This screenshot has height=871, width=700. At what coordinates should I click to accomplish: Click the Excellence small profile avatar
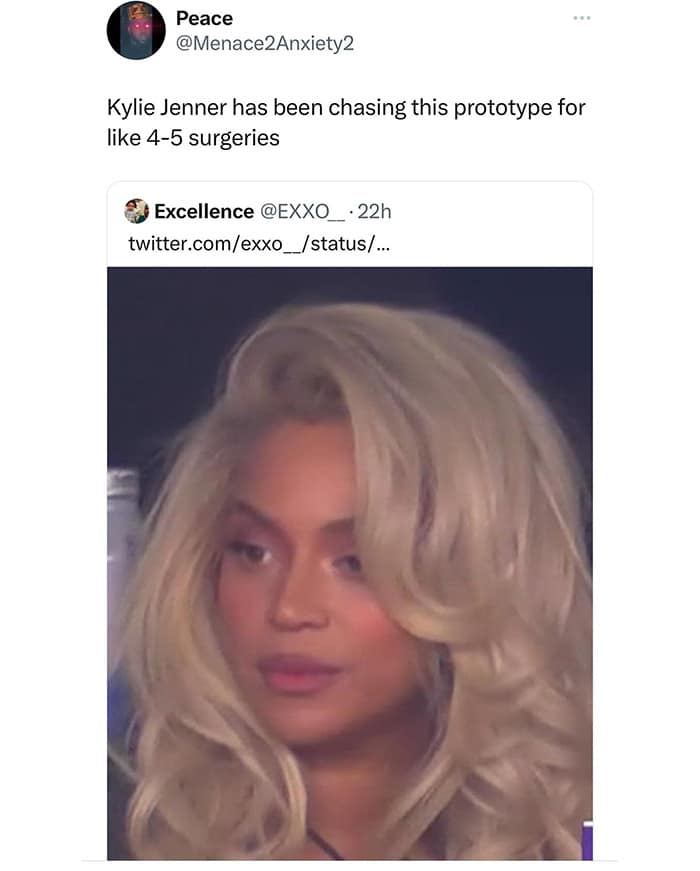(x=136, y=211)
